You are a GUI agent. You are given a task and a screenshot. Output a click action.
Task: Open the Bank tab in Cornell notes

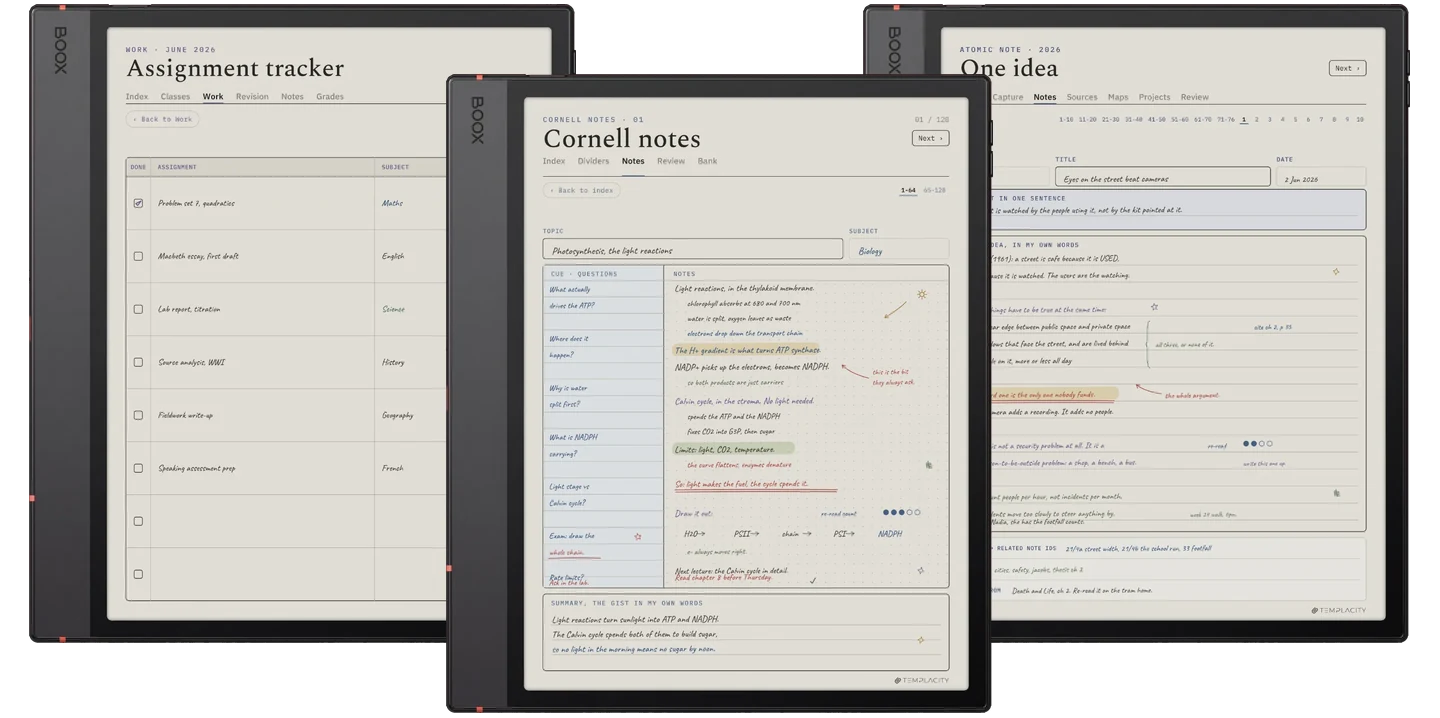[707, 161]
